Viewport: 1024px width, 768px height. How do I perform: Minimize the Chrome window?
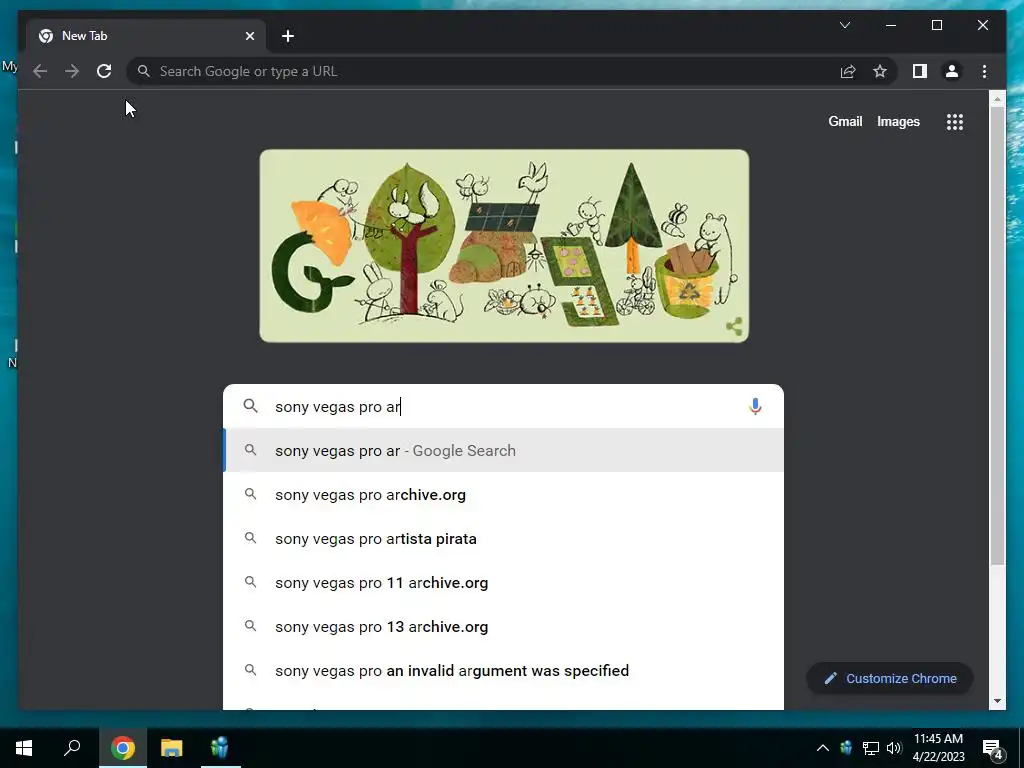coord(891,25)
